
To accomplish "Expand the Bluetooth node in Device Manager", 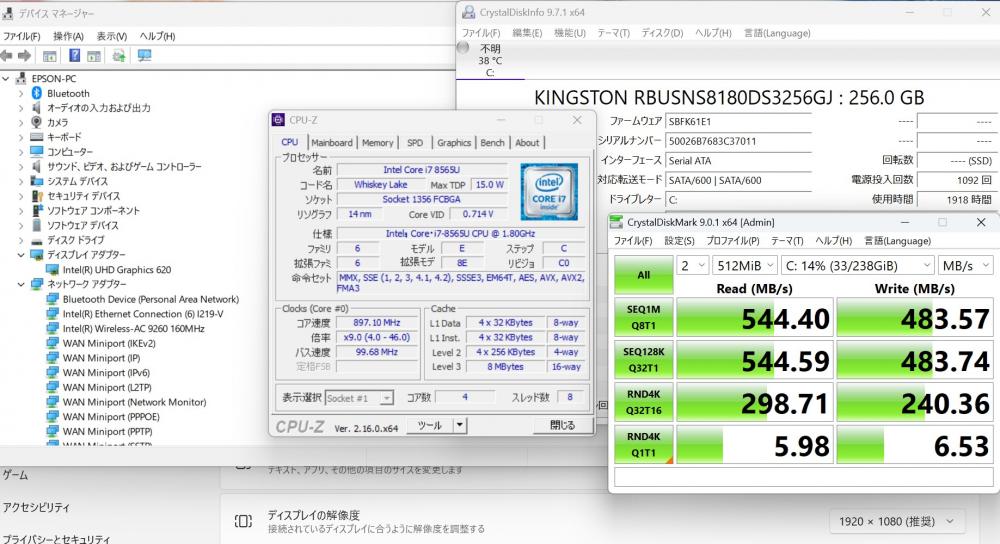I will (20, 93).
